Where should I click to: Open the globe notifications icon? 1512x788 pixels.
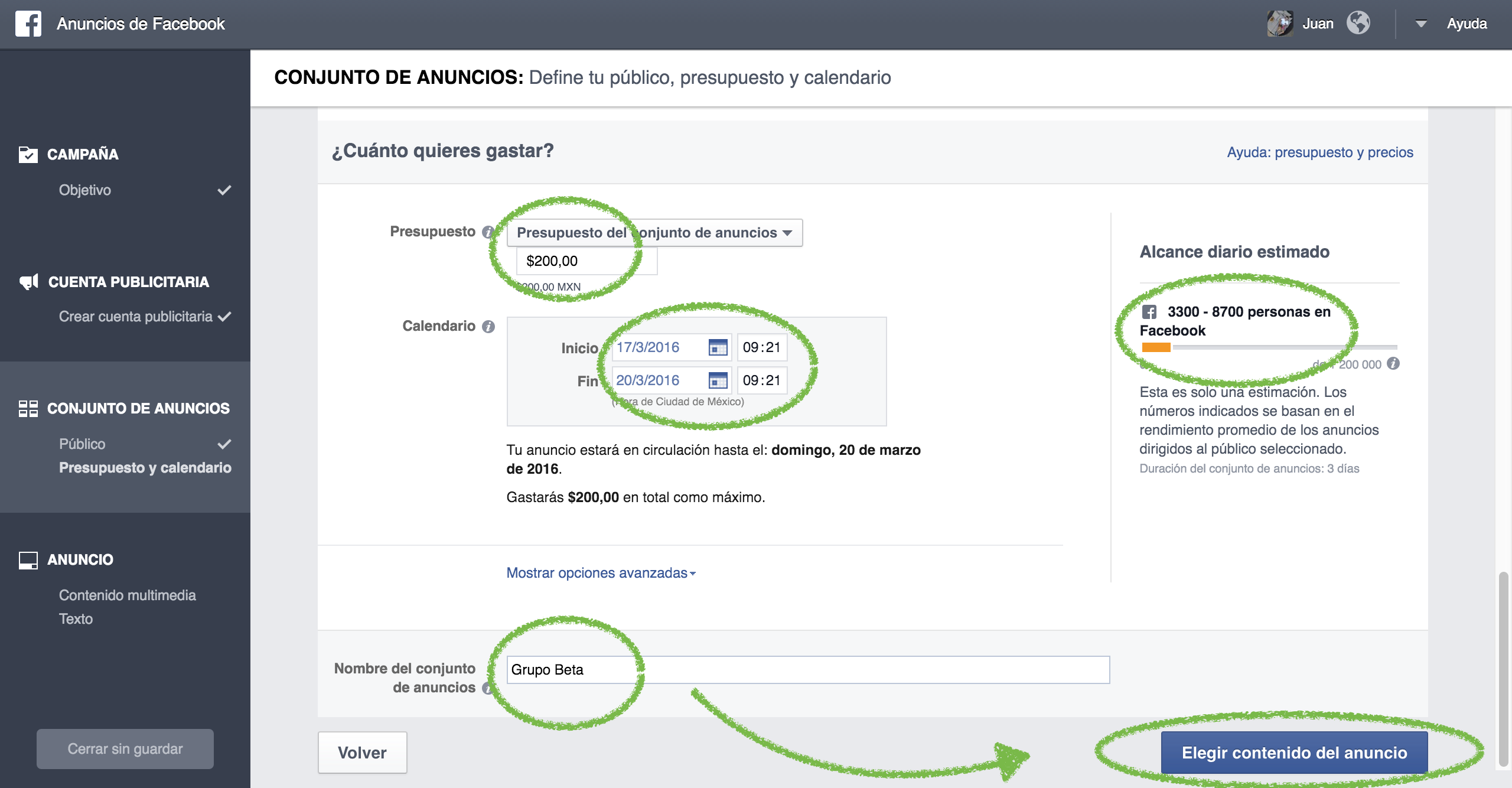pyautogui.click(x=1358, y=23)
